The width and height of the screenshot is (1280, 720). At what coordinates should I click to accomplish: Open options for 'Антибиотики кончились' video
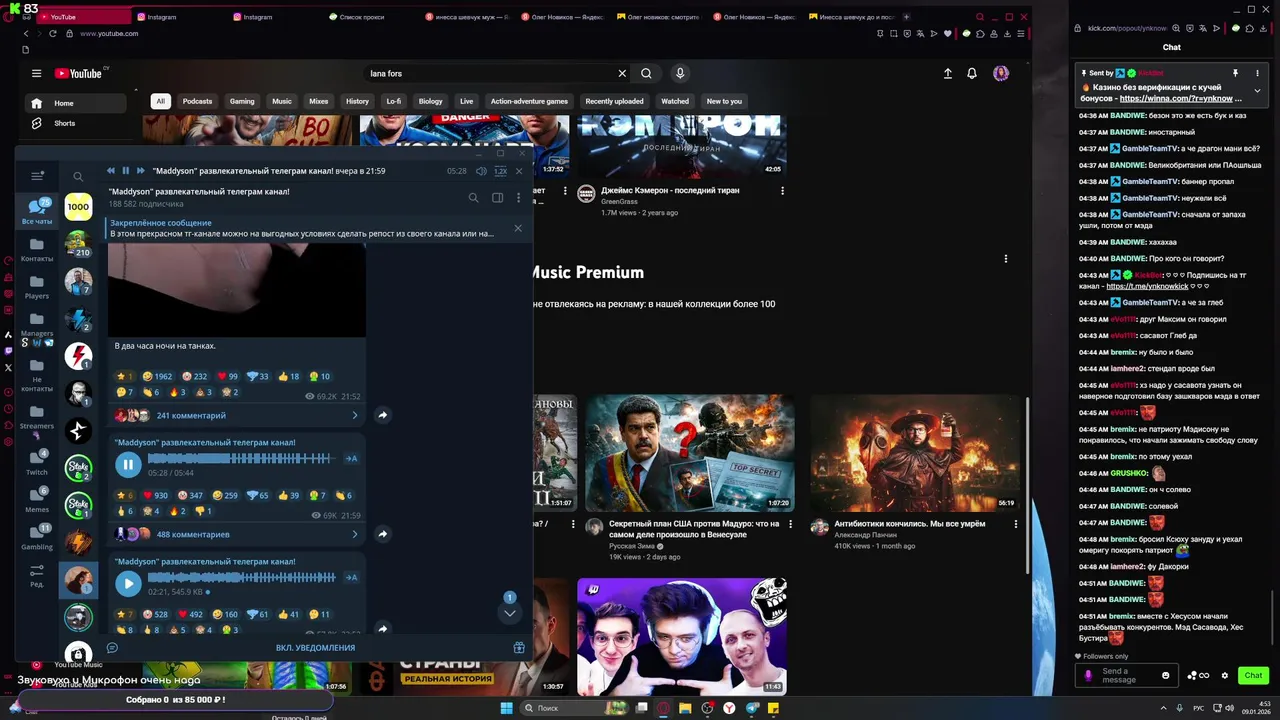(1015, 524)
